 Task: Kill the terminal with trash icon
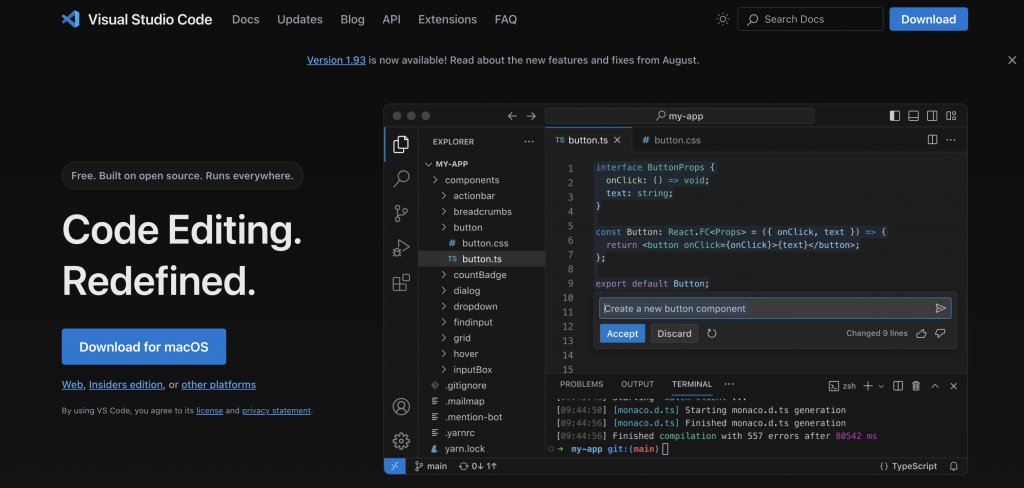click(916, 385)
